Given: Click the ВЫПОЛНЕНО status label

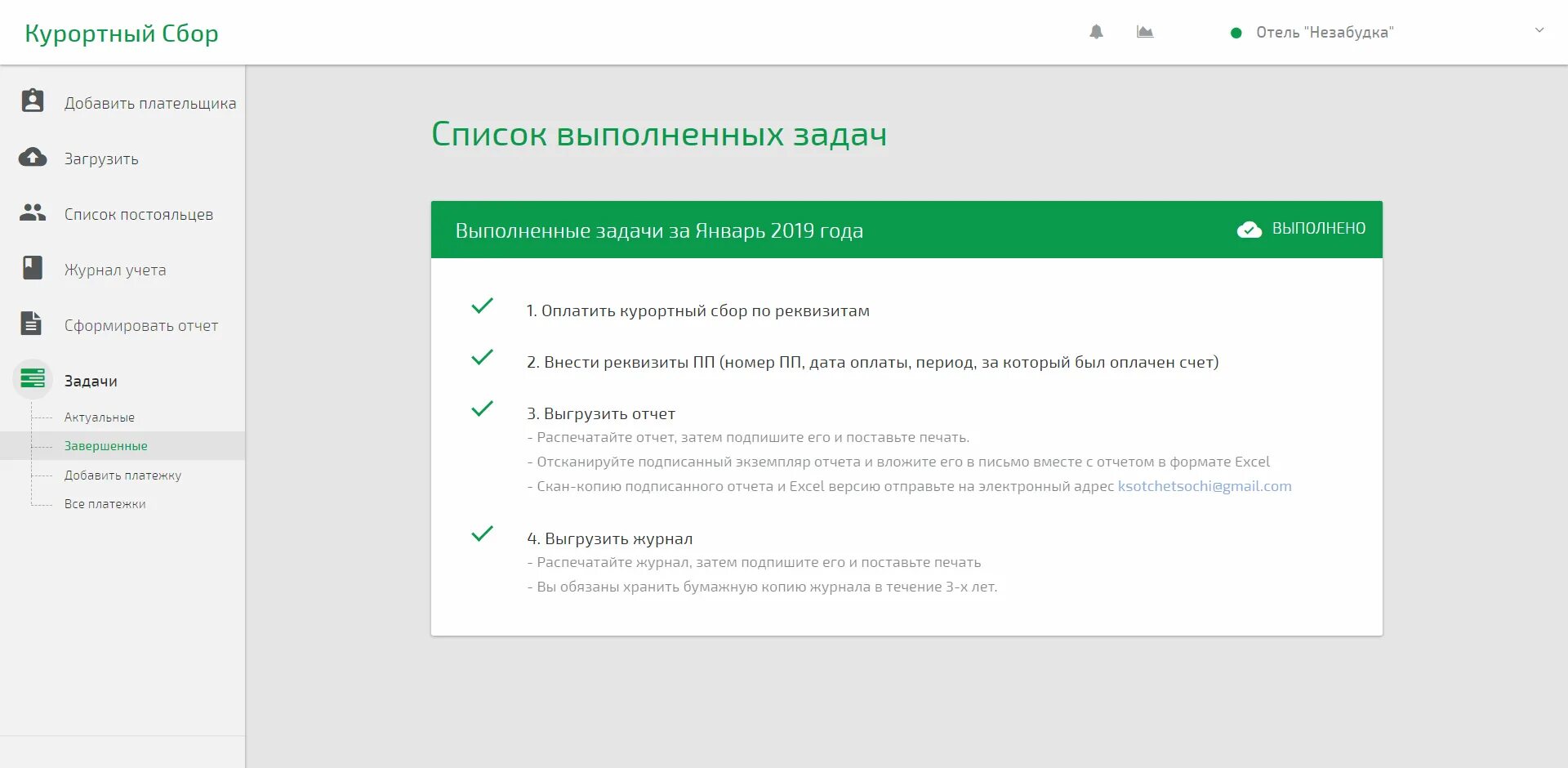Looking at the screenshot, I should 1319,229.
